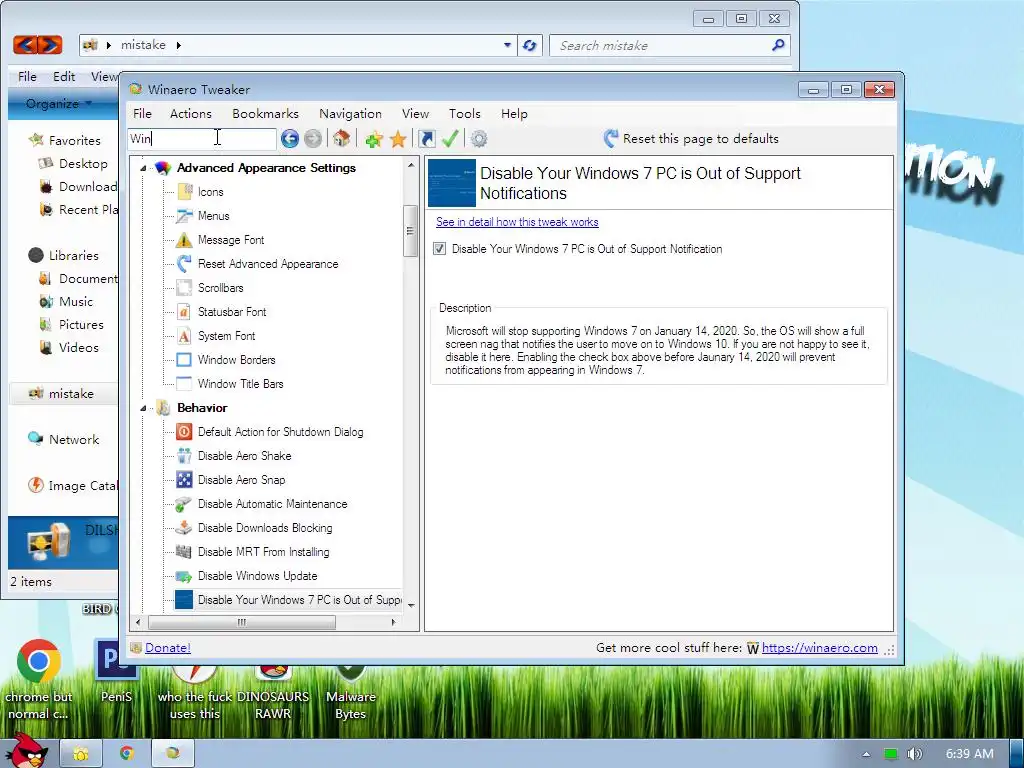
Task: Select Window Title Bars in the tree
Action: click(x=240, y=384)
